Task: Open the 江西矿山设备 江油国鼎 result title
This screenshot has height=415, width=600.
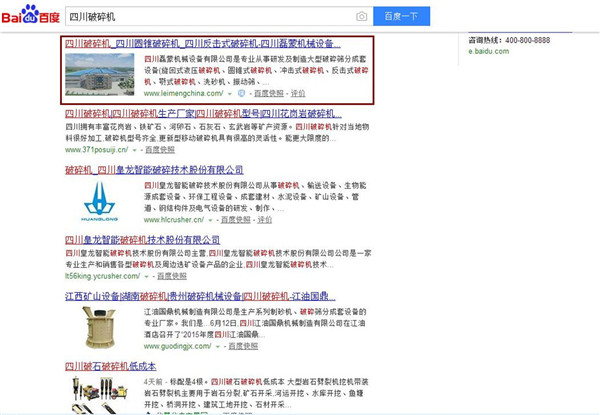Action: click(x=200, y=296)
